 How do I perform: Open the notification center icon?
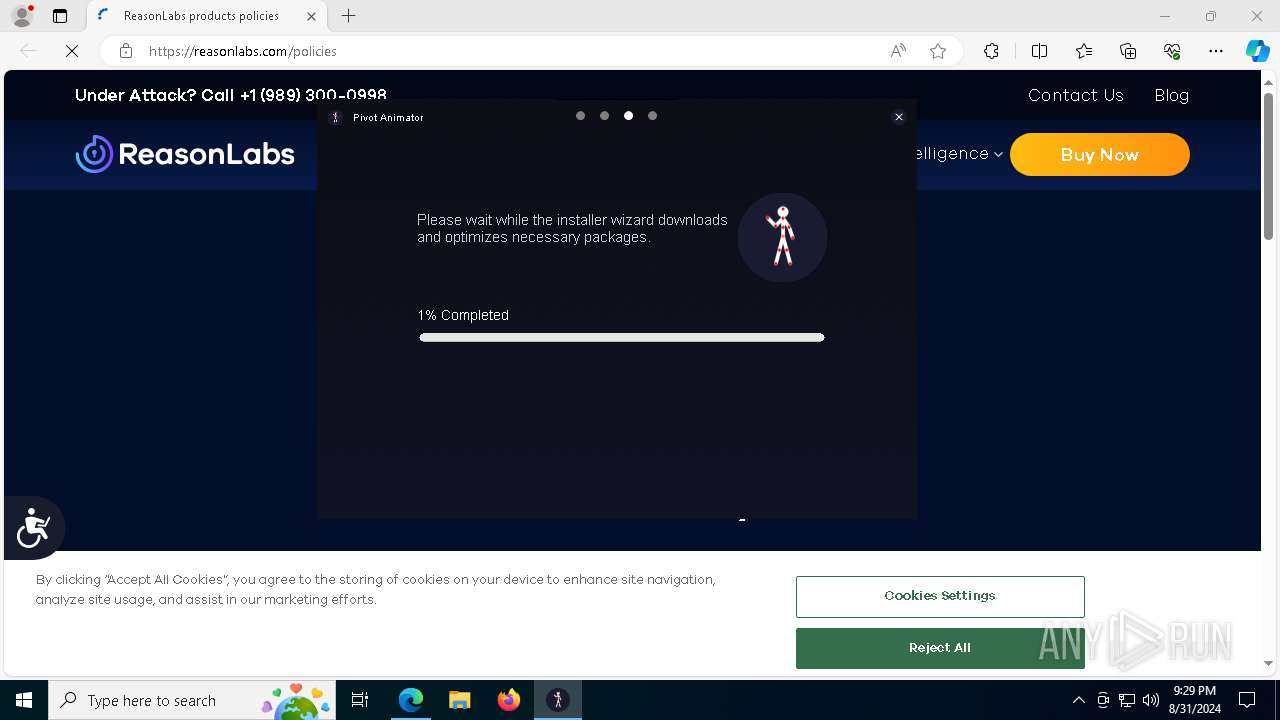coord(1247,701)
